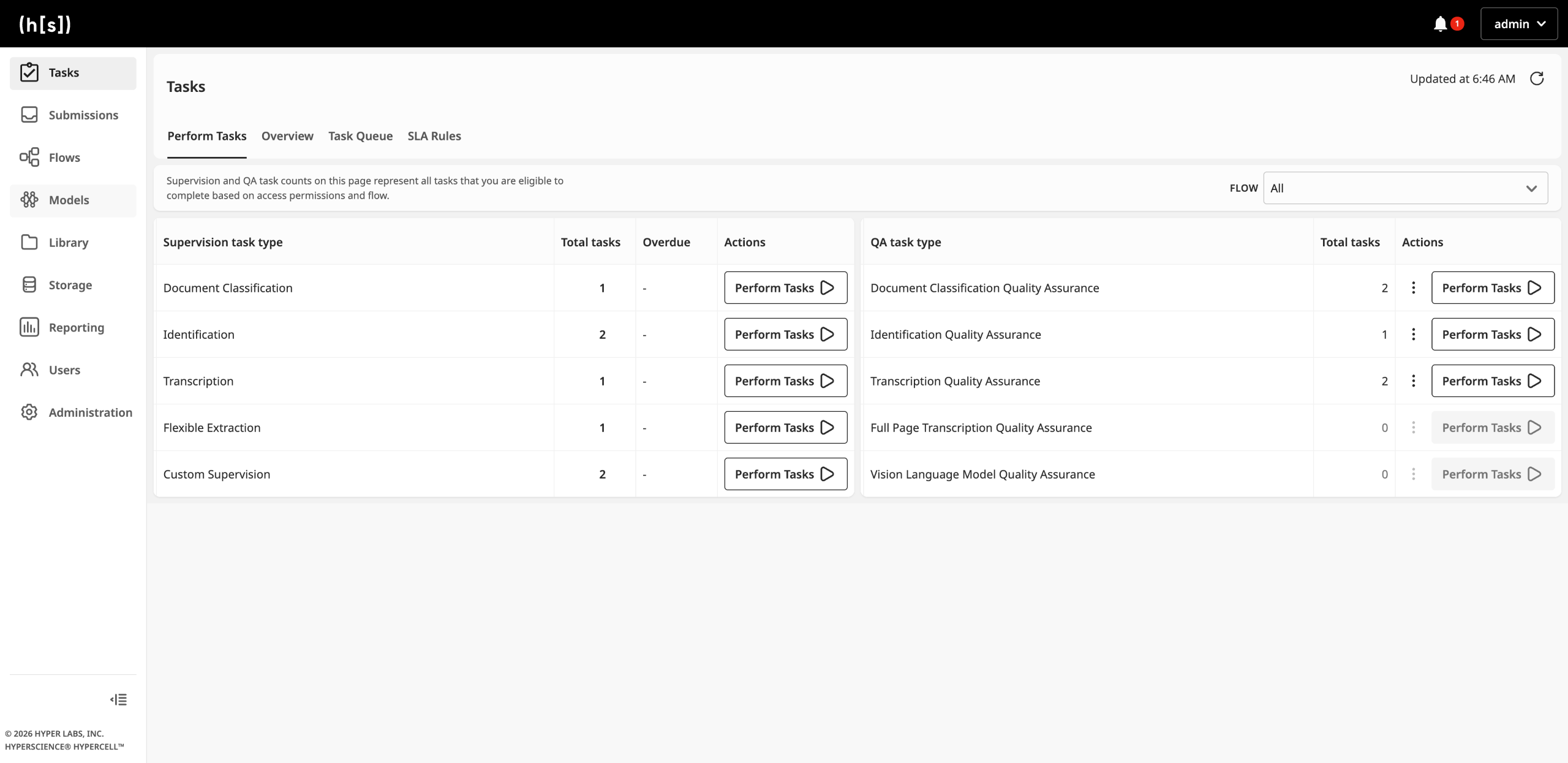Screen dimensions: 1568x763
Task: Expand the Flow filter dropdown
Action: pyautogui.click(x=1405, y=188)
